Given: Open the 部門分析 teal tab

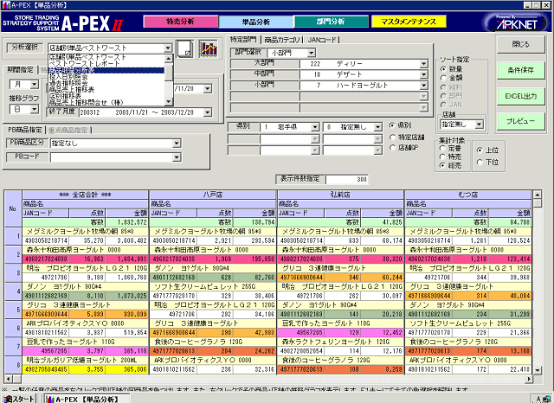Looking at the screenshot, I should click(331, 22).
